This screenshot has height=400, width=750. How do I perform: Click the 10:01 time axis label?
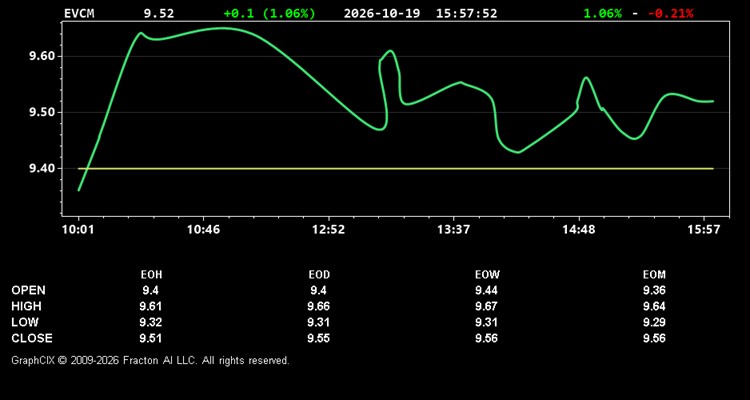(x=78, y=230)
